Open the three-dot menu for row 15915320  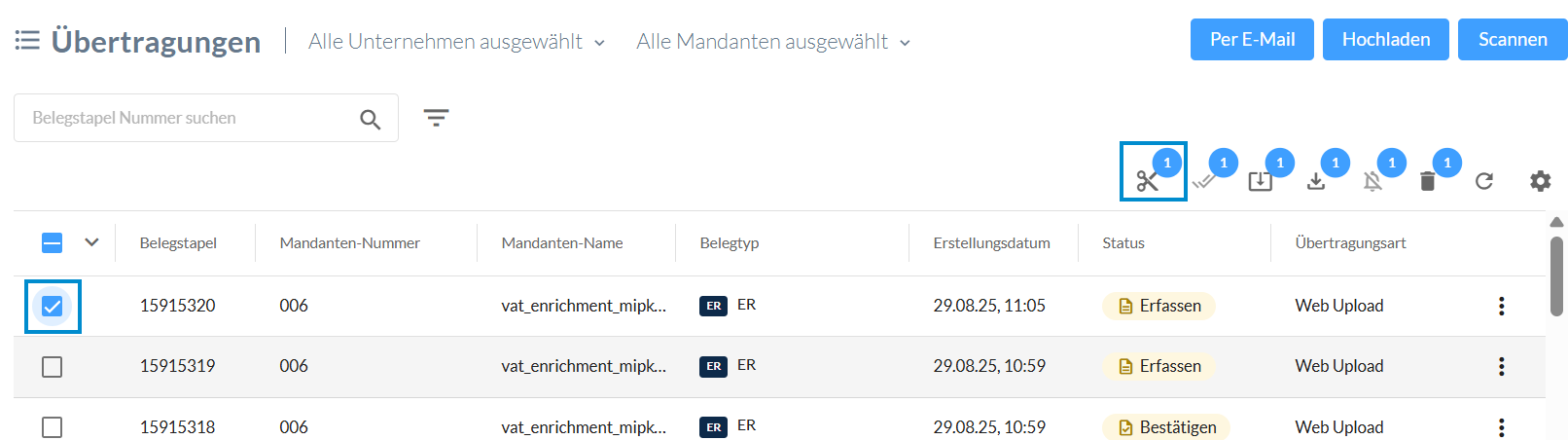[1502, 306]
